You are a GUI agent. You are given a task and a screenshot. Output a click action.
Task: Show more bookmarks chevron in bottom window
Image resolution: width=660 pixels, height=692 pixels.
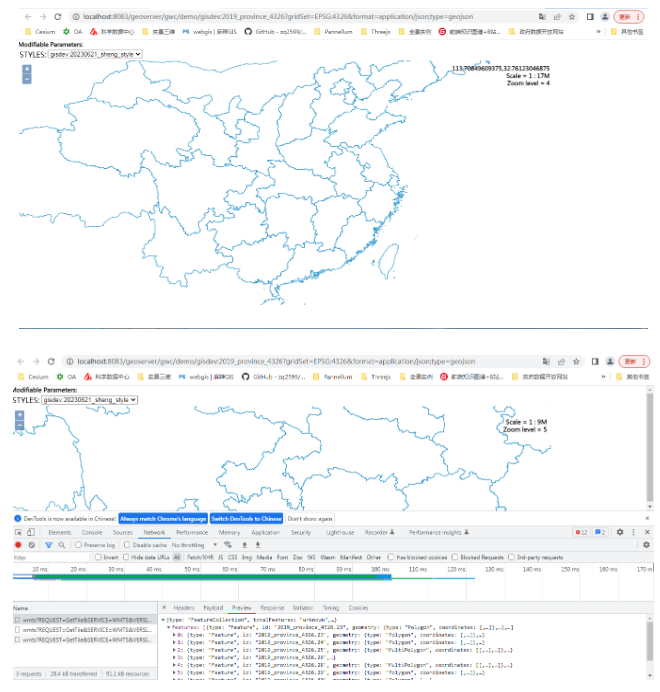click(x=603, y=377)
